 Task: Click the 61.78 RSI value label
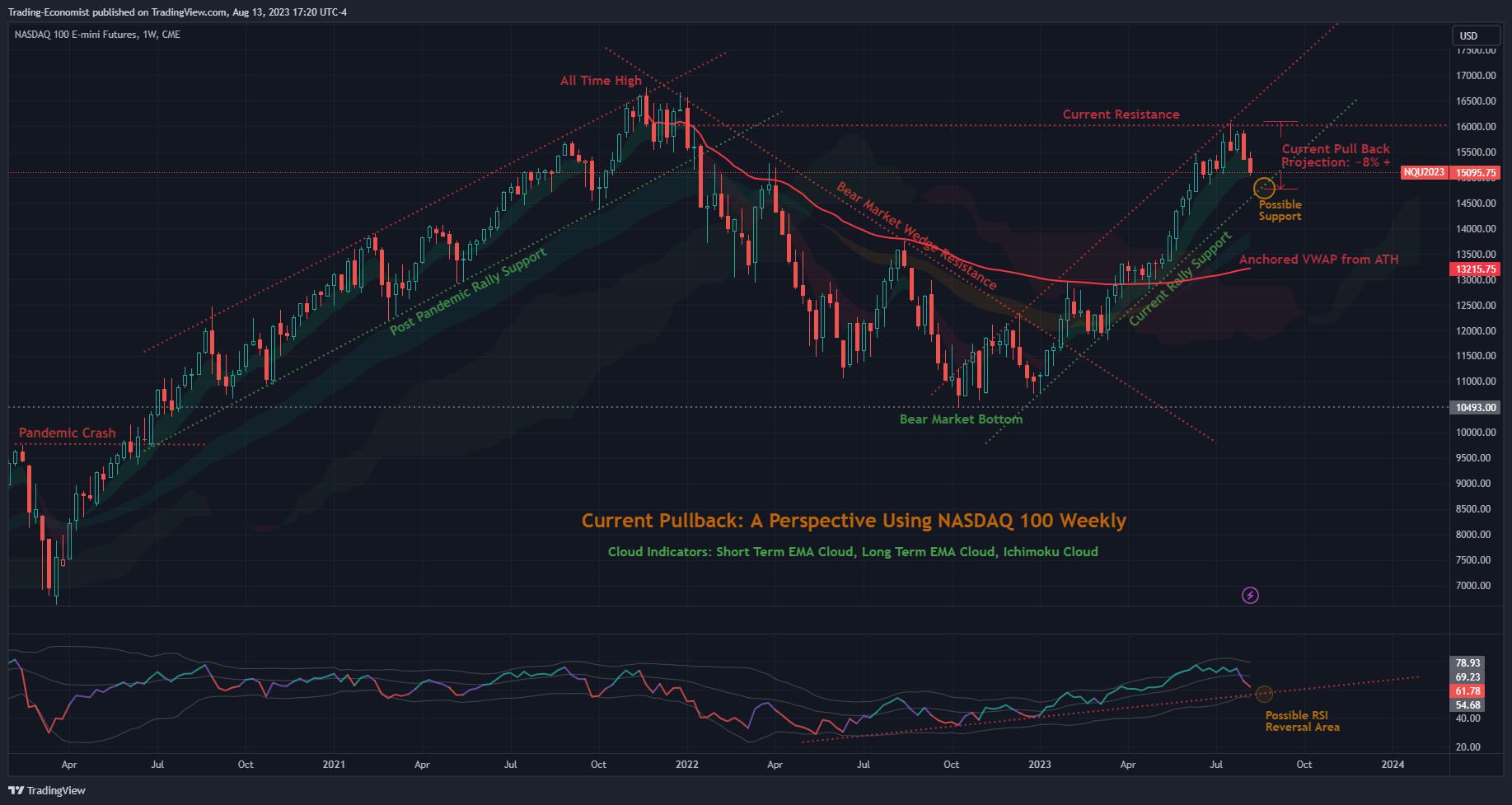(x=1468, y=691)
